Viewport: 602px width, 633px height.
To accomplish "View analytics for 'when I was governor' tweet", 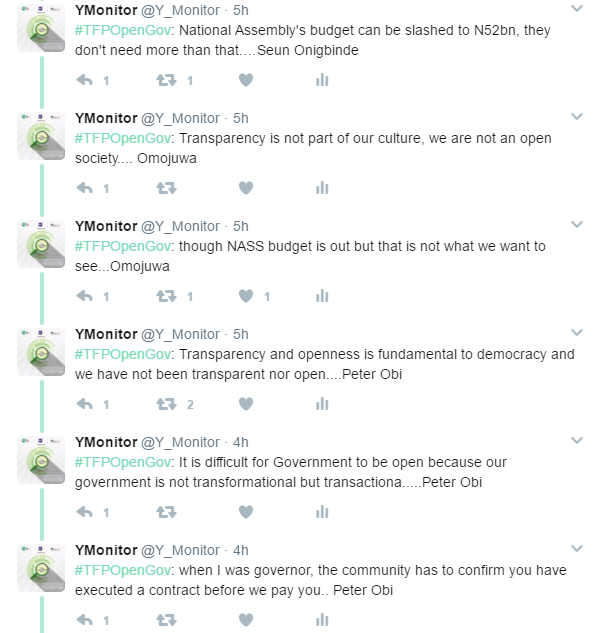I will 322,620.
